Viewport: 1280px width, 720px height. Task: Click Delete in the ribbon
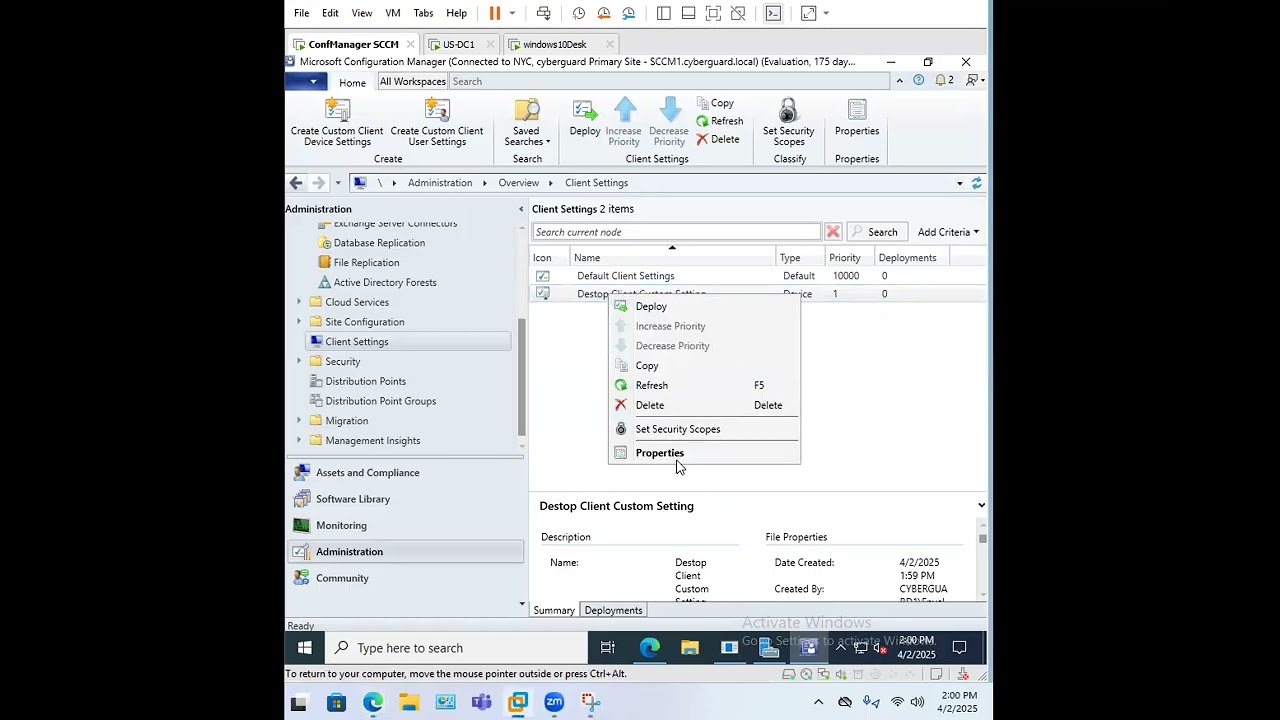click(x=718, y=139)
